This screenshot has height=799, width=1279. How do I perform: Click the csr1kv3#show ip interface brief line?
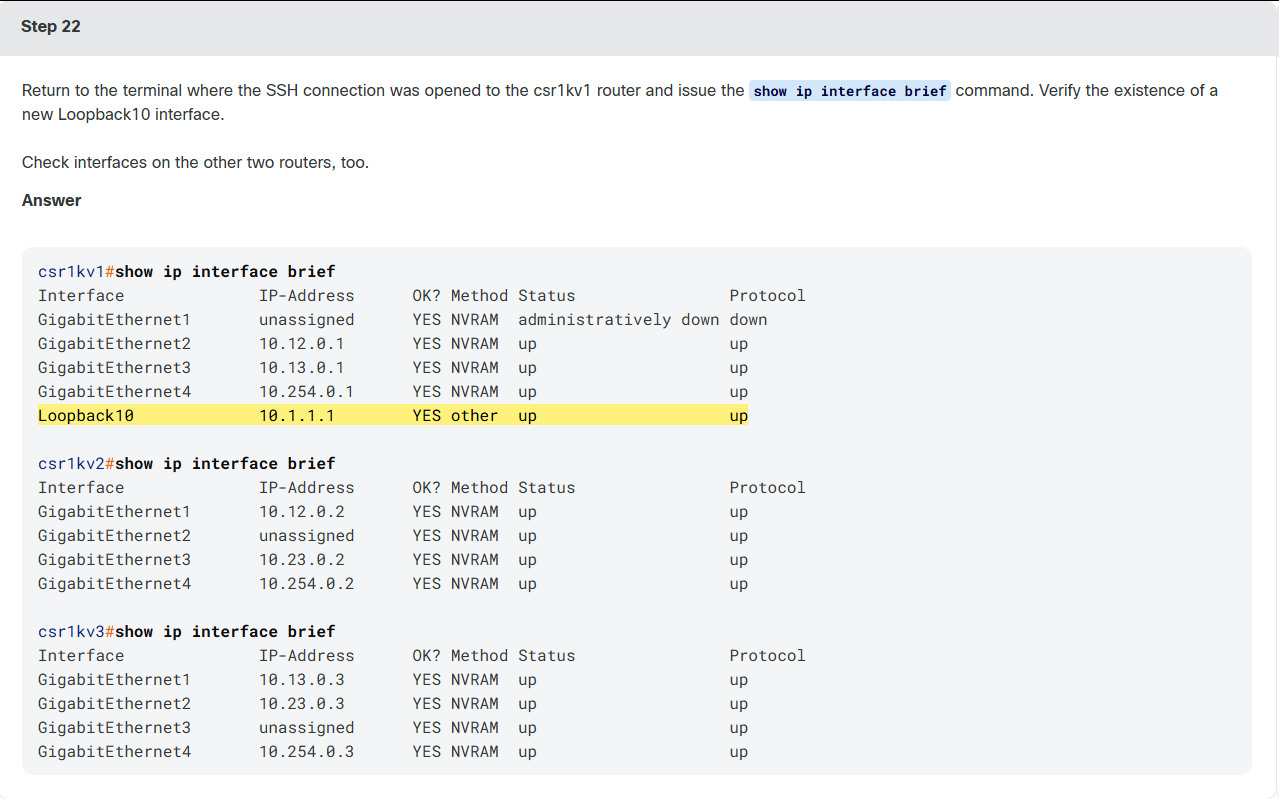tap(187, 632)
